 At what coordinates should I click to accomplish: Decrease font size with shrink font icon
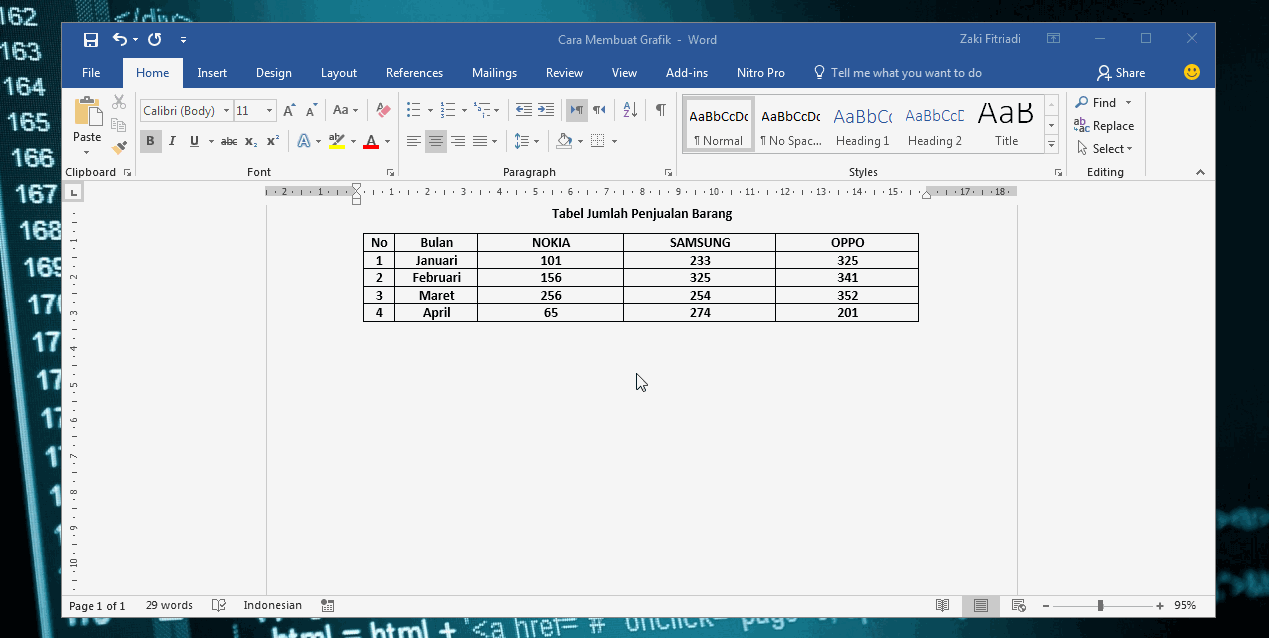[311, 111]
